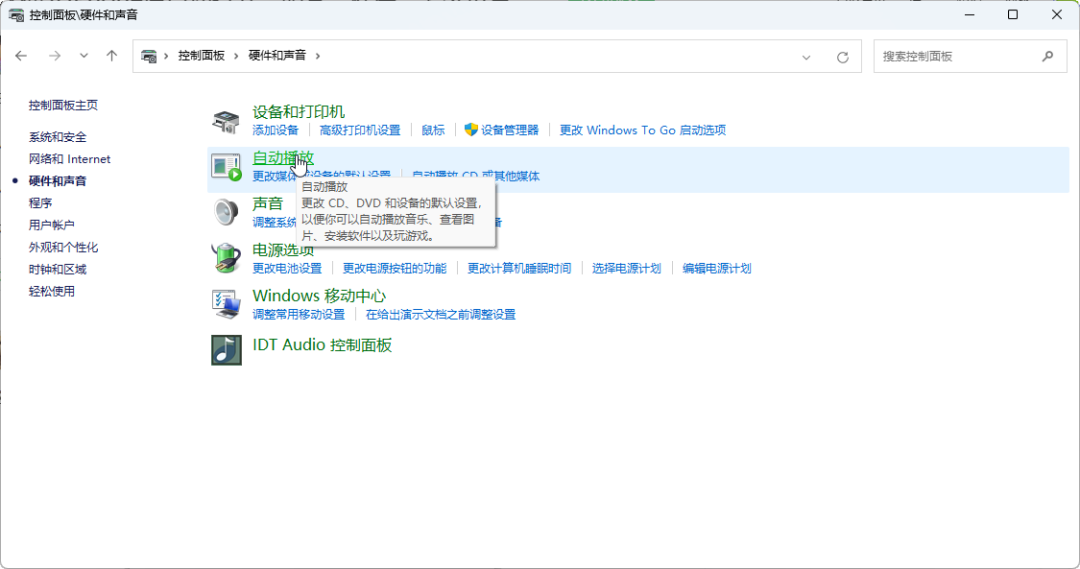Open 用户帐户 in sidebar
This screenshot has height=569, width=1080.
click(x=52, y=225)
